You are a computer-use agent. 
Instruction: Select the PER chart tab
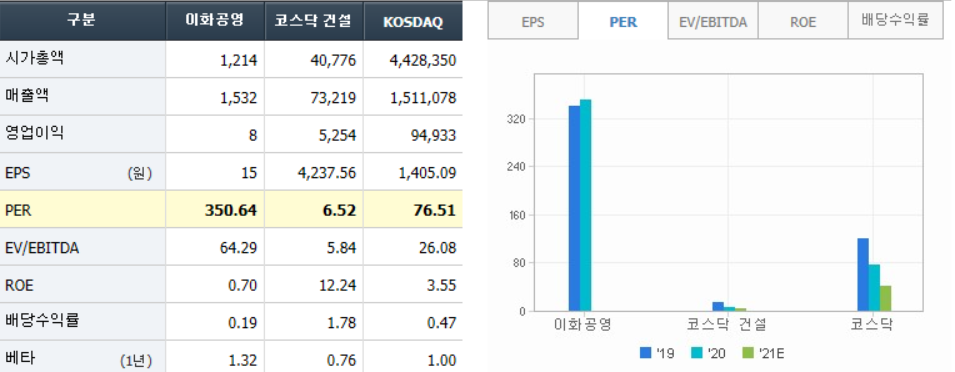click(623, 22)
